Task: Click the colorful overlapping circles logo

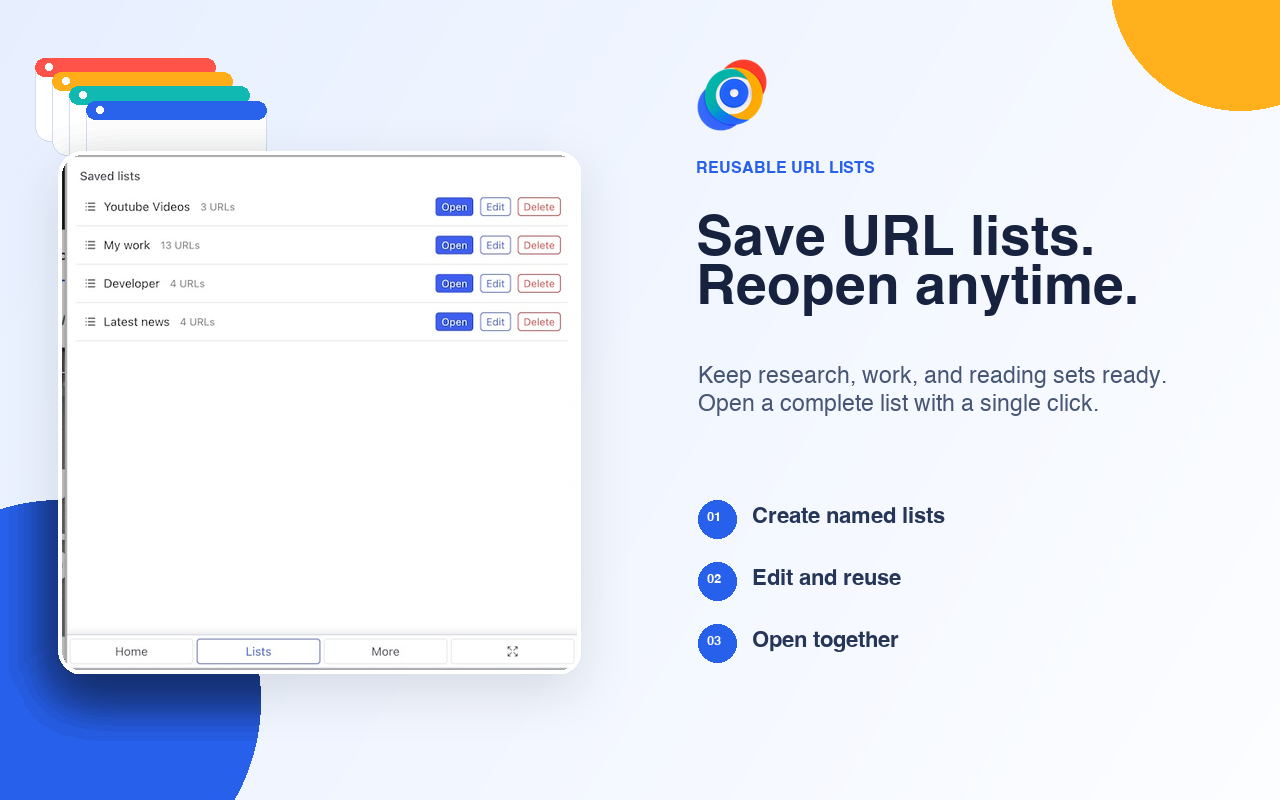Action: point(732,95)
